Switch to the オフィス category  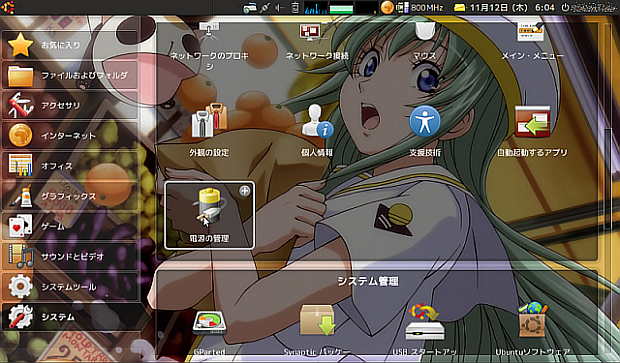70,165
